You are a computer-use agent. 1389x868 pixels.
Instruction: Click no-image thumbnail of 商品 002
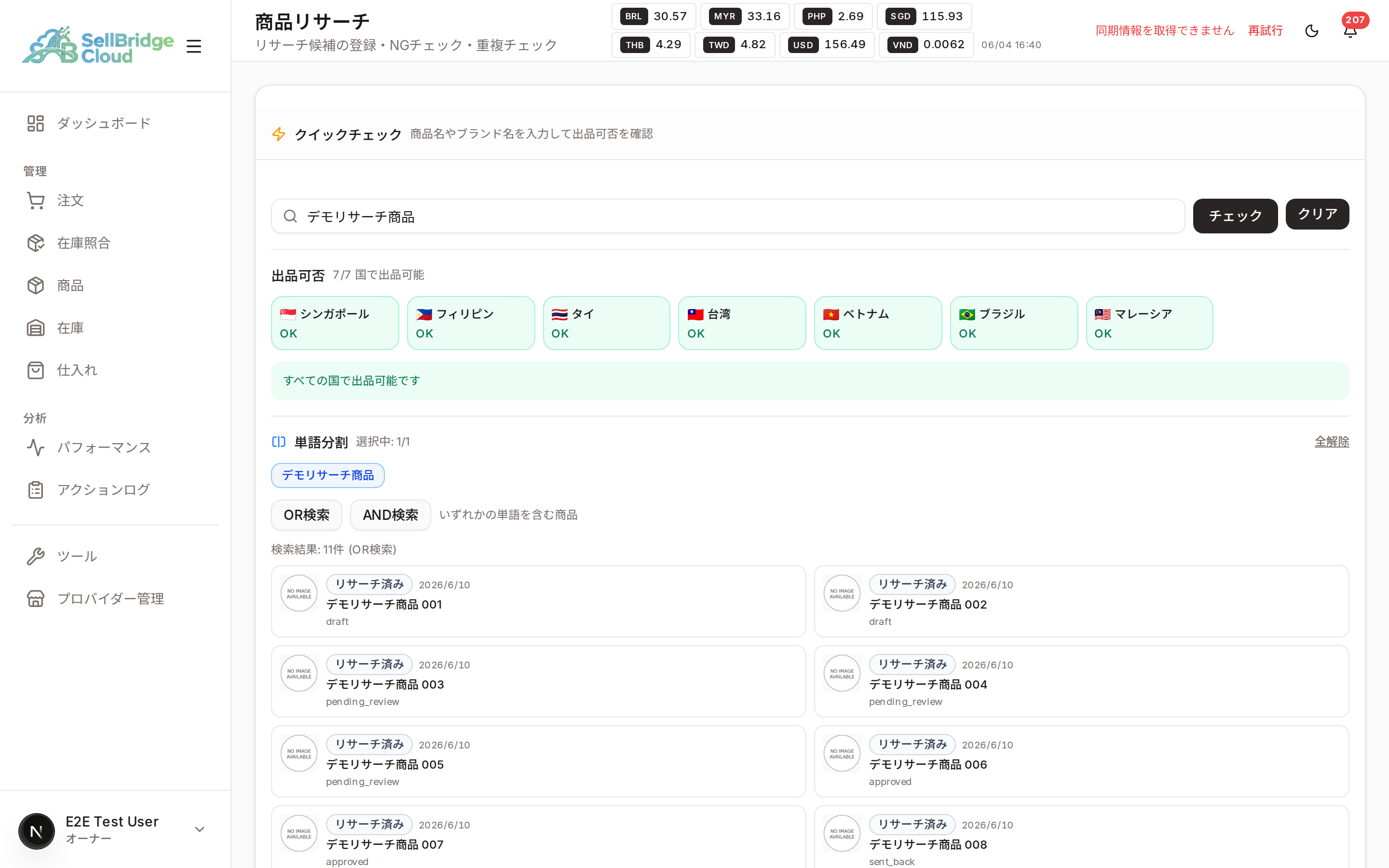842,594
